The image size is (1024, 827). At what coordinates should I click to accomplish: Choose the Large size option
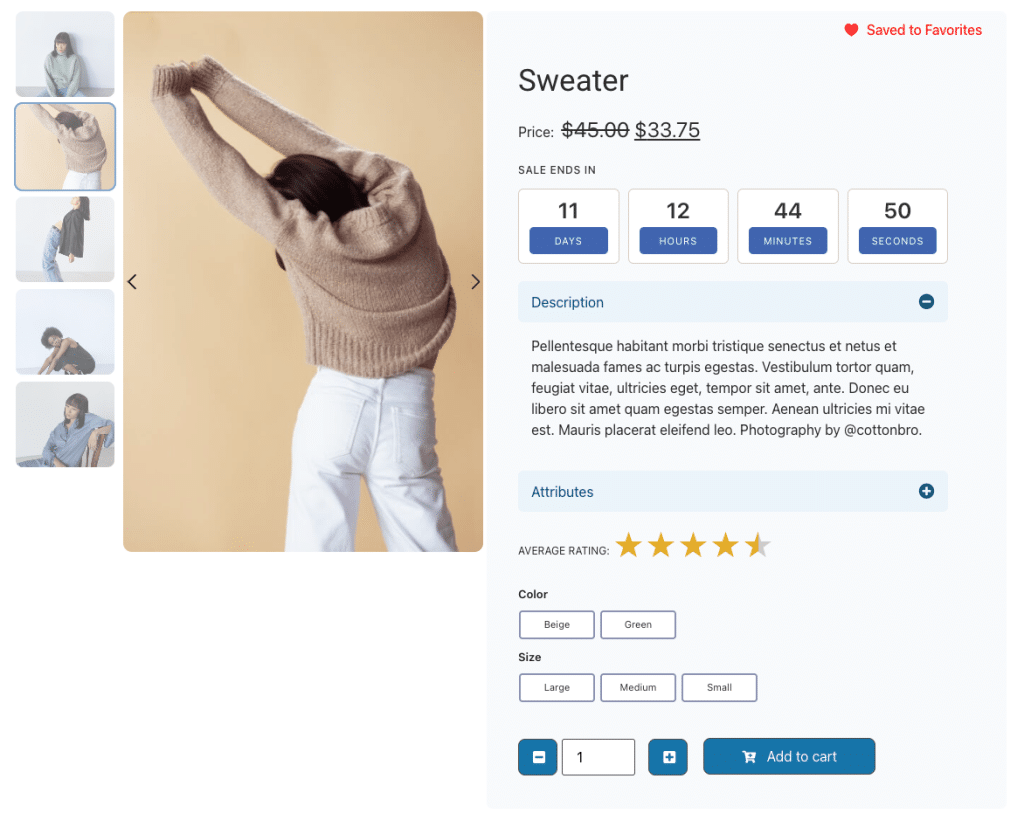pos(557,687)
